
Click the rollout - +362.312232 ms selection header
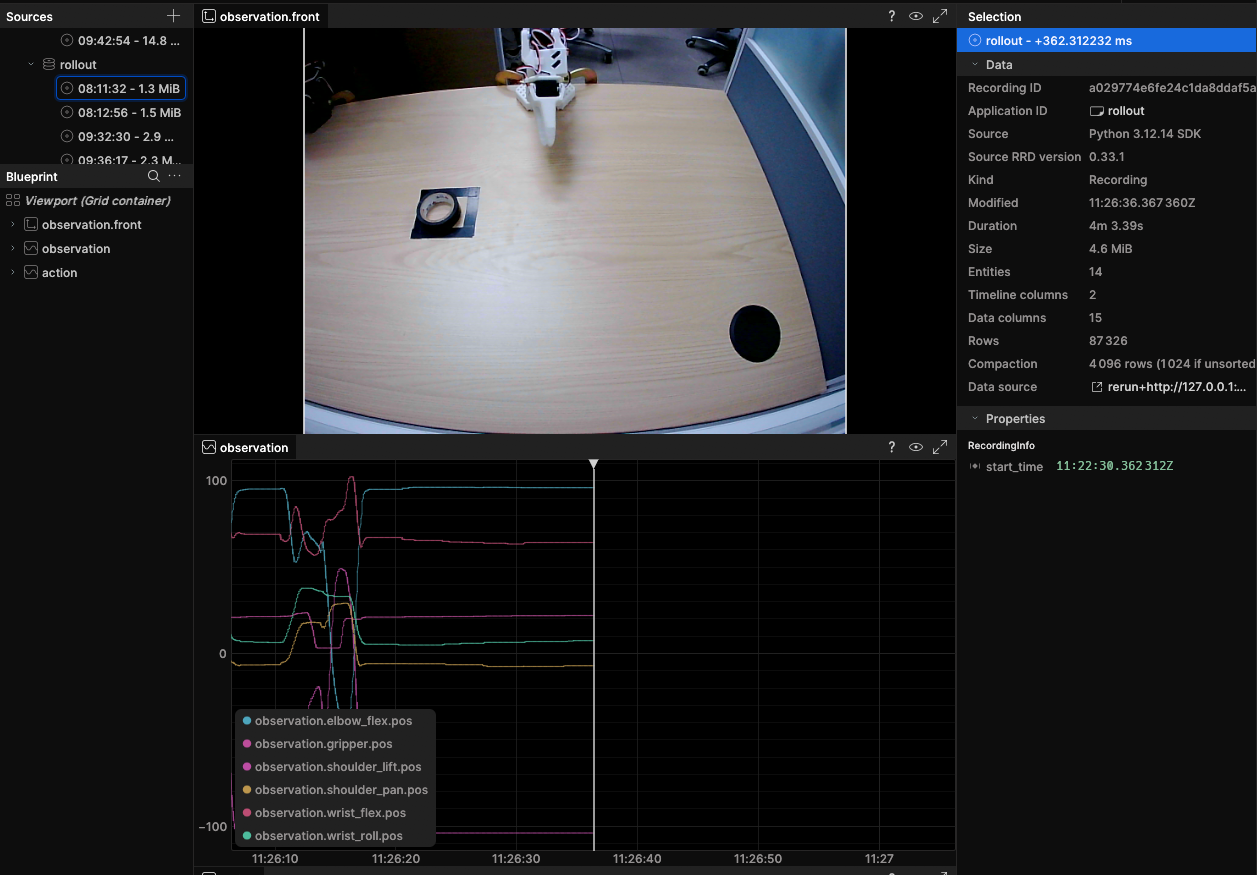(x=1107, y=40)
